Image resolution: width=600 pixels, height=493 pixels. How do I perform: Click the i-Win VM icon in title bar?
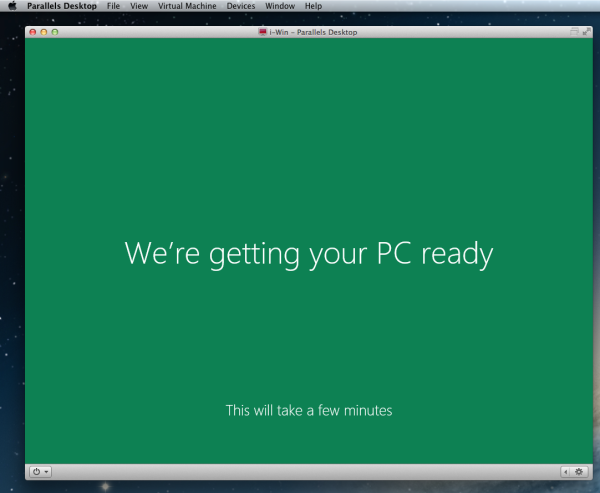[262, 32]
